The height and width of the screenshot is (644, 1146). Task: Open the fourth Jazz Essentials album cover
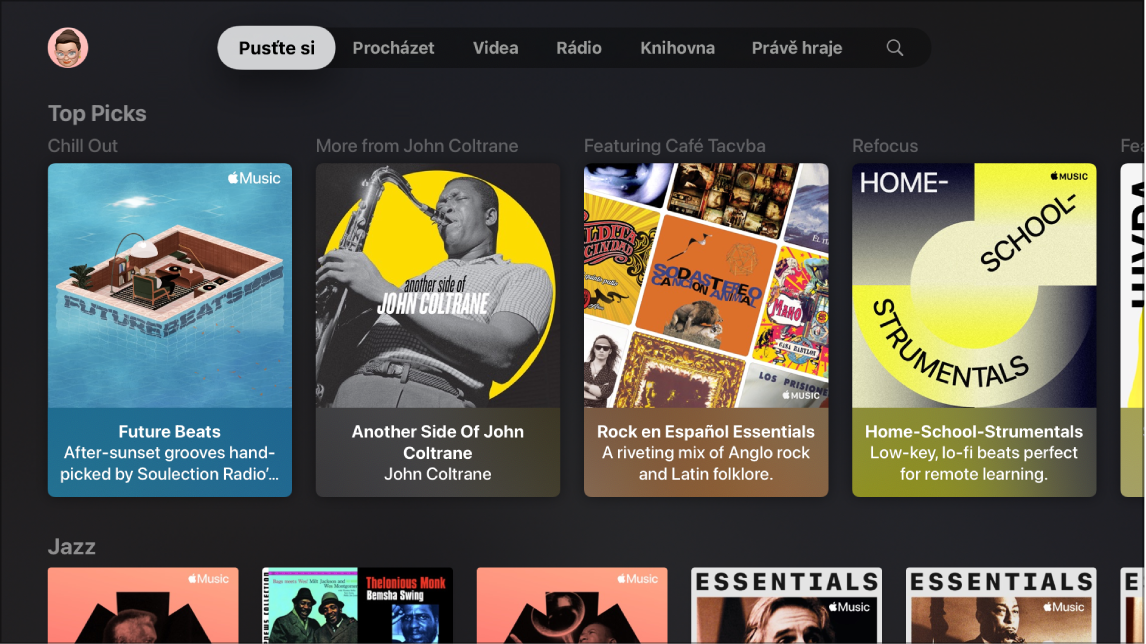pos(786,606)
